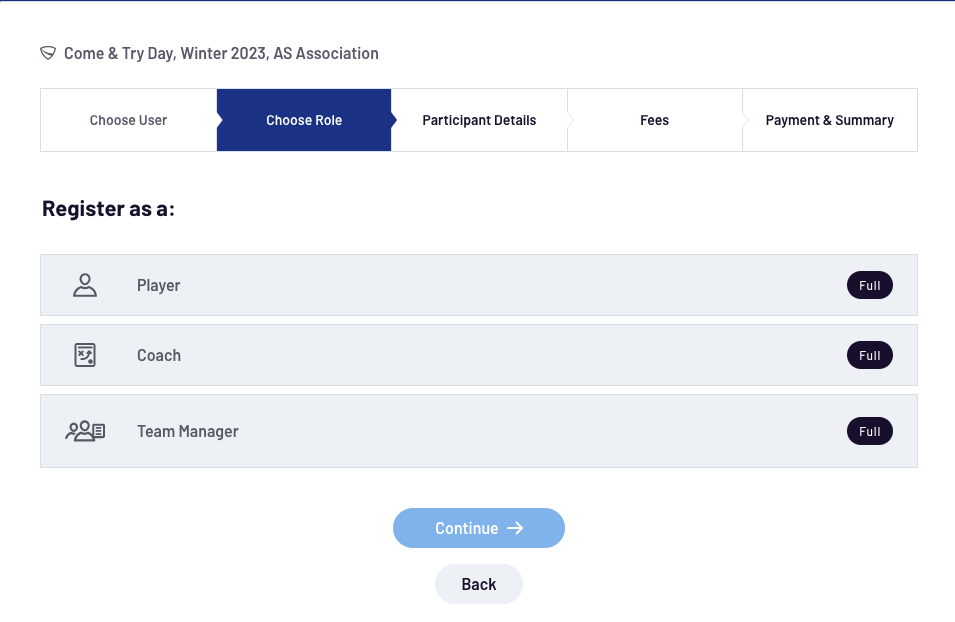Click the Coach tactics board icon
Image resolution: width=955 pixels, height=622 pixels.
pyautogui.click(x=85, y=355)
